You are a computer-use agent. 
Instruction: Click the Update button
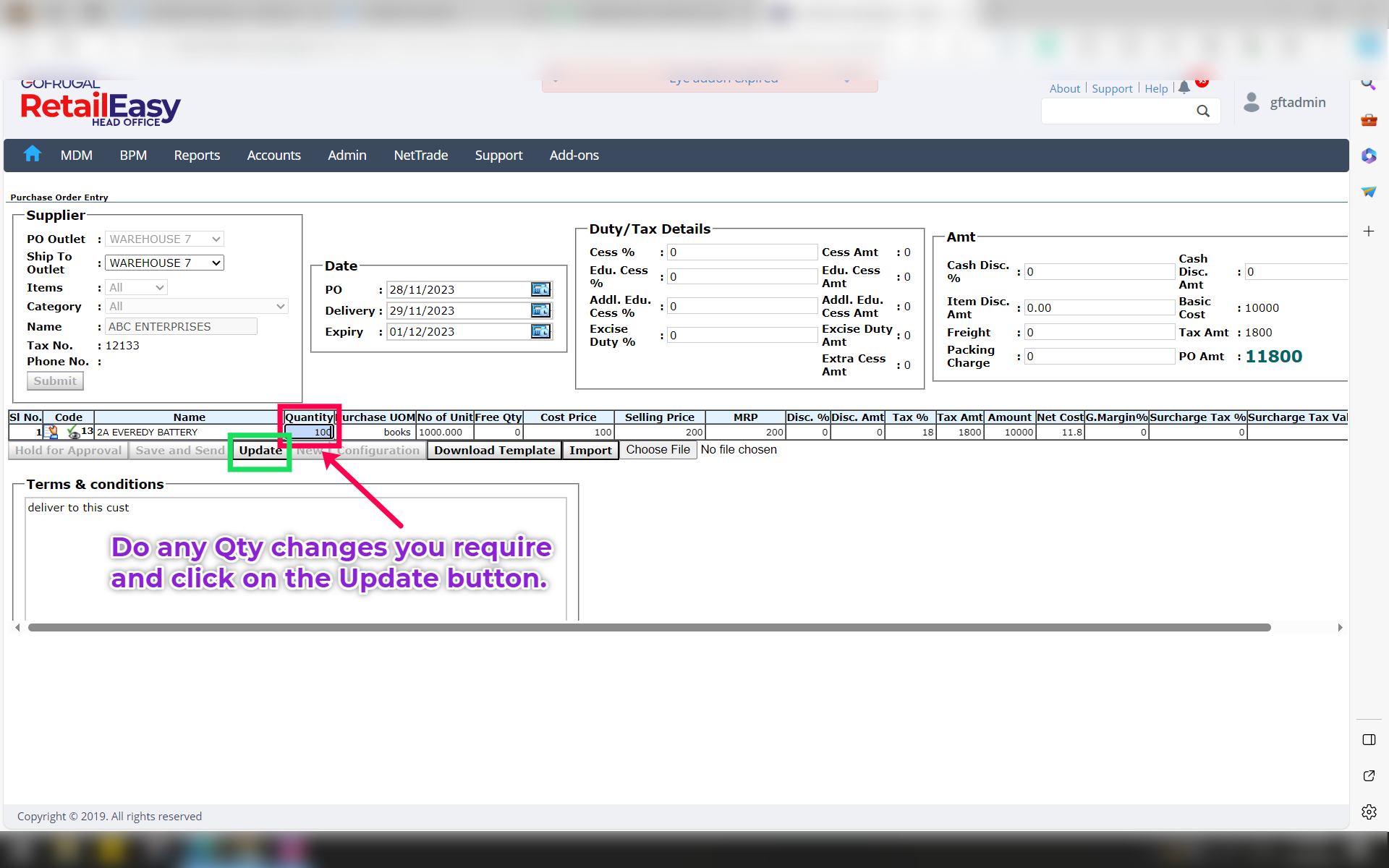tap(260, 450)
